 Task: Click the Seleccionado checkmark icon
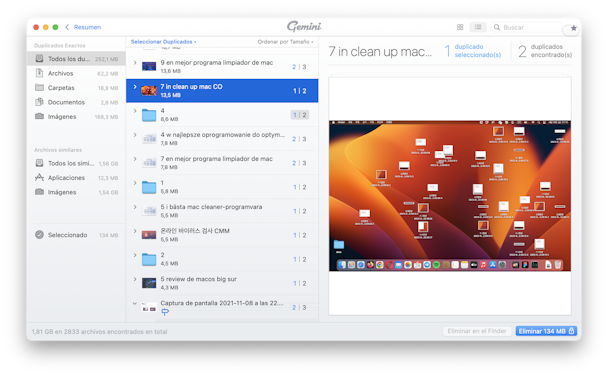tap(39, 235)
